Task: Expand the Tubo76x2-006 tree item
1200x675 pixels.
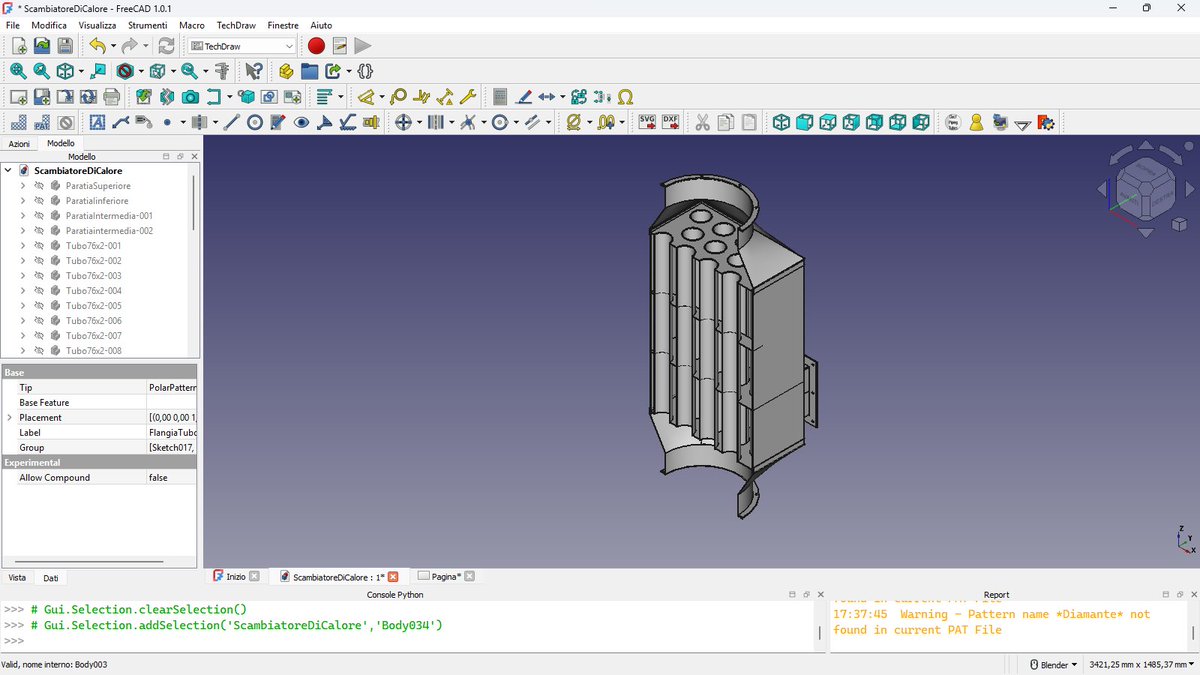Action: pyautogui.click(x=23, y=321)
